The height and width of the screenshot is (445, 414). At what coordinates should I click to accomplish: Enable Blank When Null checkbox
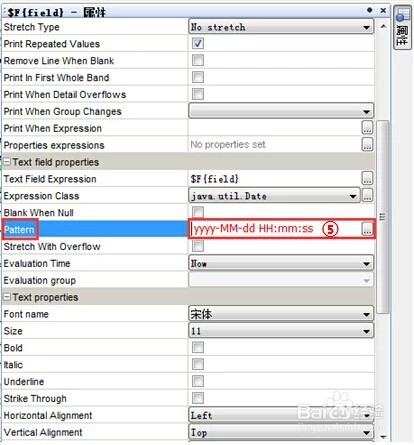pyautogui.click(x=198, y=212)
